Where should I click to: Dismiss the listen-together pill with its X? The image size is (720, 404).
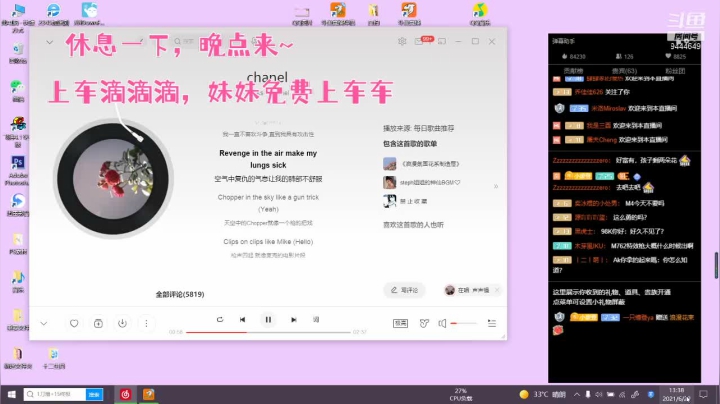click(497, 290)
